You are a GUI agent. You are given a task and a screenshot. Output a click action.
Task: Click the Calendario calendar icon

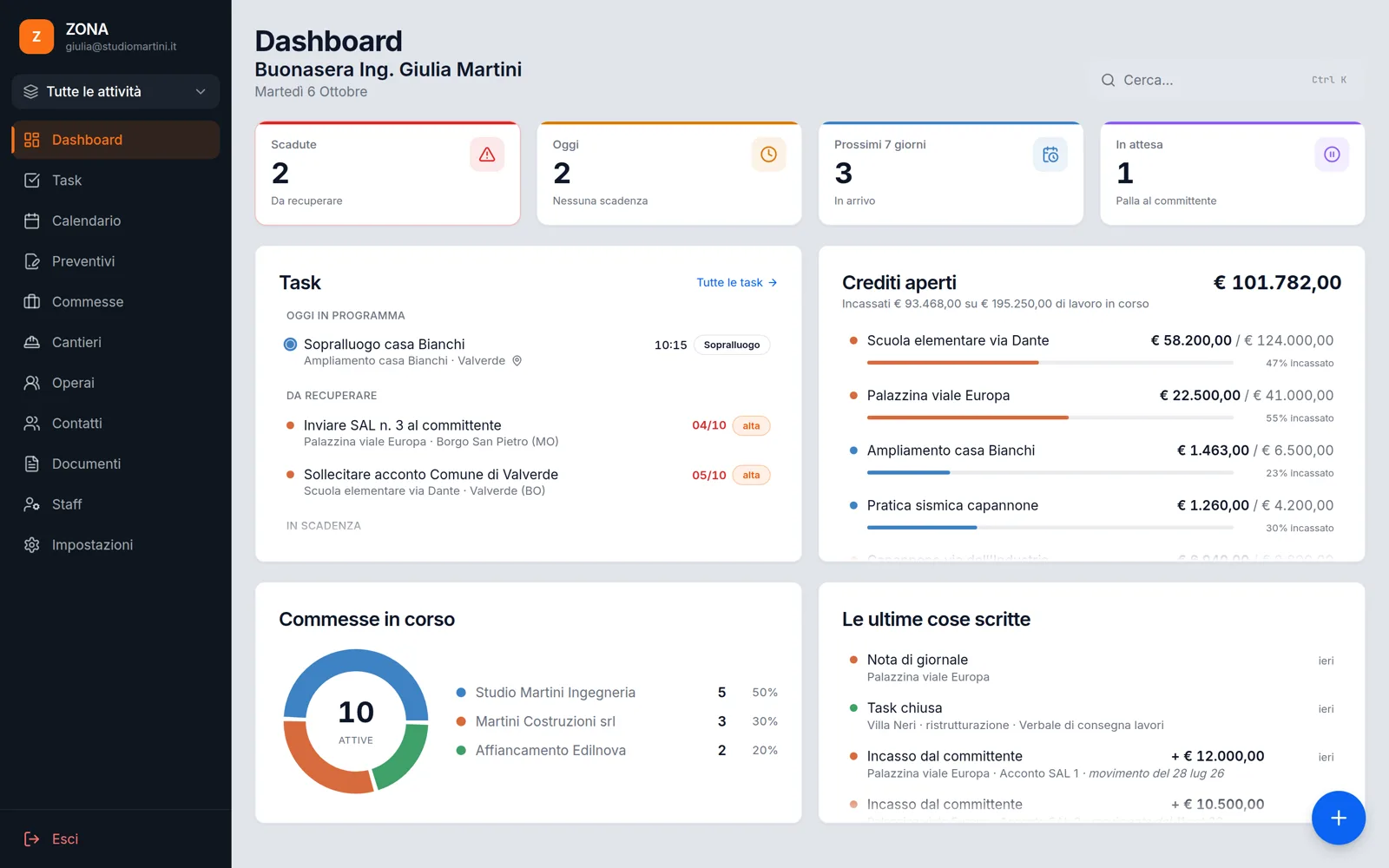(x=32, y=220)
